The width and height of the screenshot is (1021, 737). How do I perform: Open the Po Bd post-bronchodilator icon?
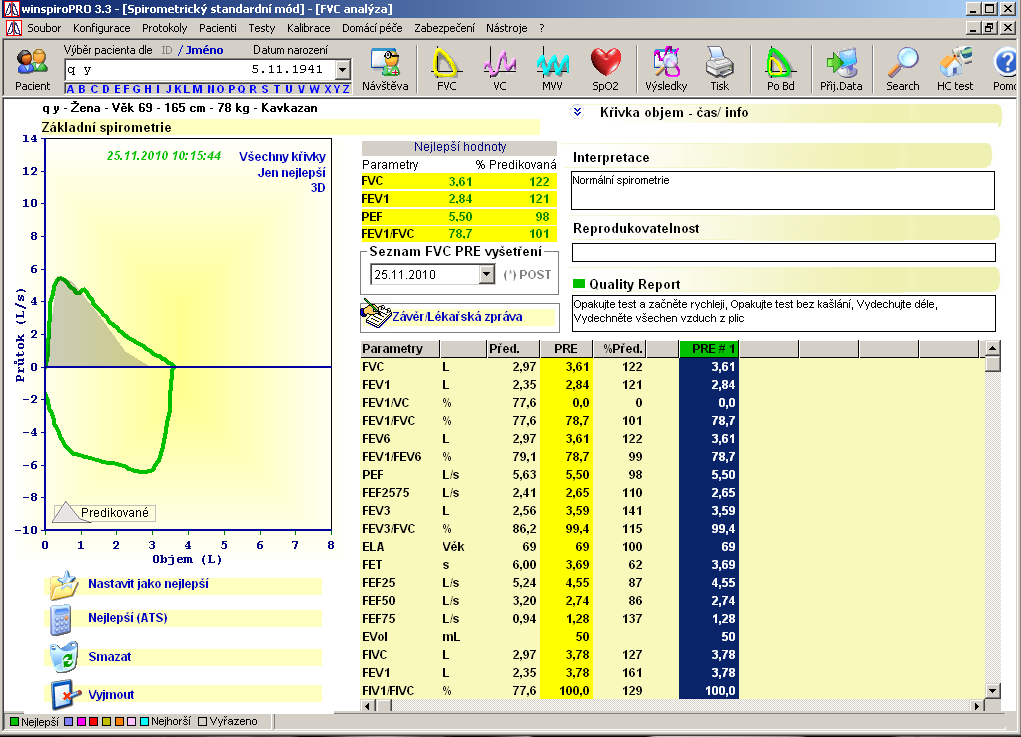[x=780, y=63]
